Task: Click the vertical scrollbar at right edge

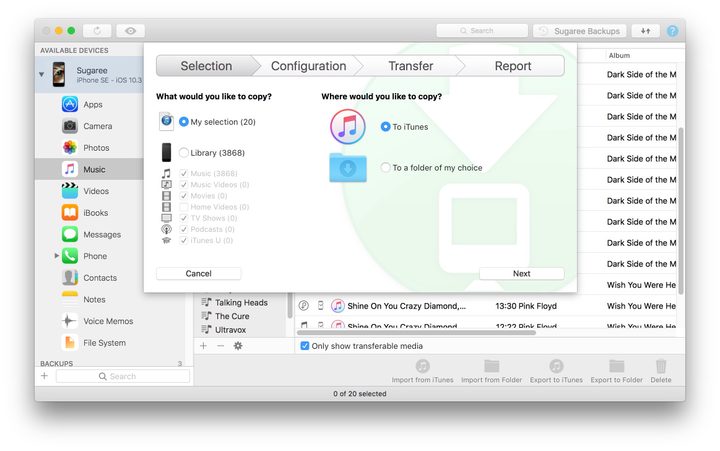Action: coord(681,211)
